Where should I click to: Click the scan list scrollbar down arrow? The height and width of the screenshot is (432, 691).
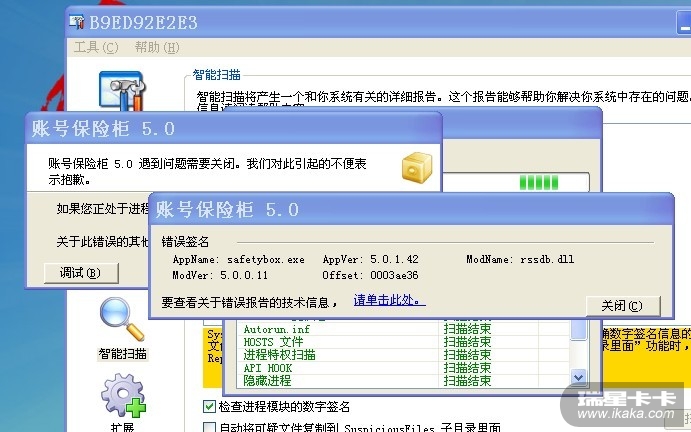point(578,377)
